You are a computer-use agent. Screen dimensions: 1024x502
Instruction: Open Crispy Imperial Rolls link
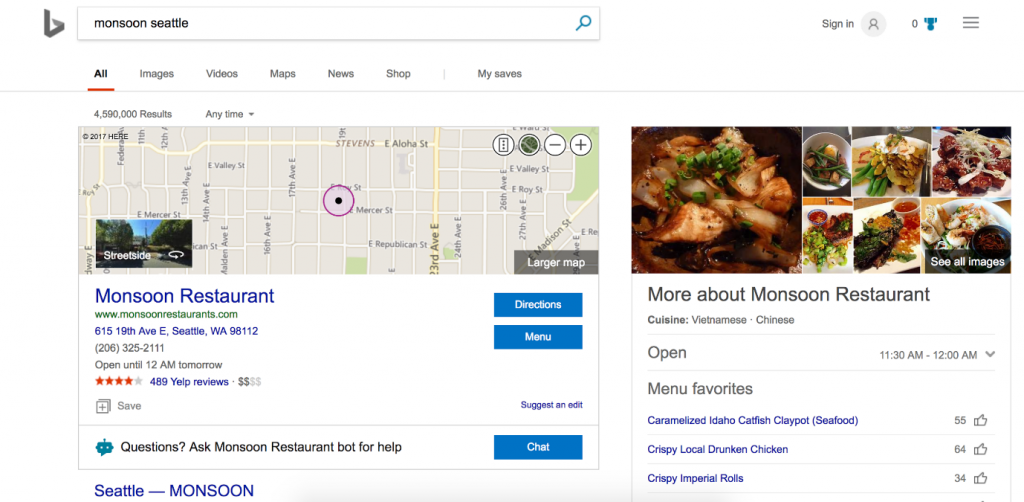click(696, 478)
